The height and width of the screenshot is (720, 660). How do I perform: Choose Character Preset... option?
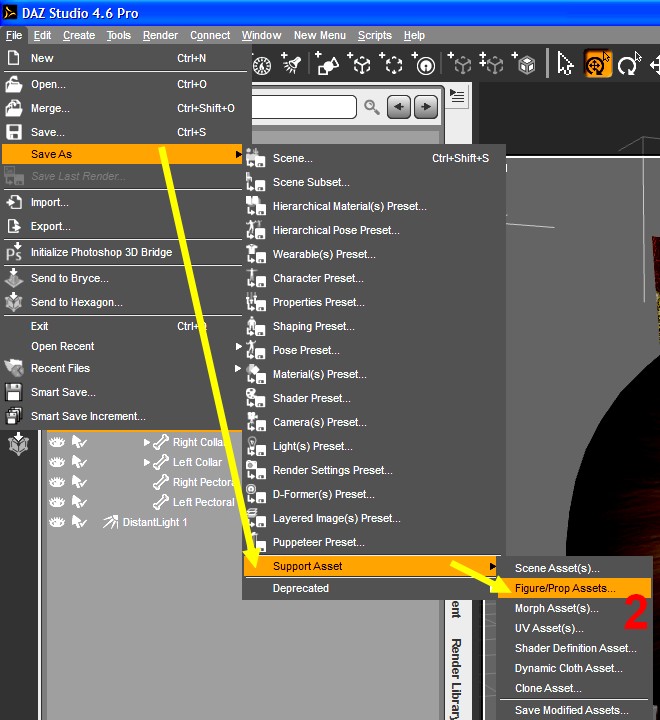pos(318,278)
